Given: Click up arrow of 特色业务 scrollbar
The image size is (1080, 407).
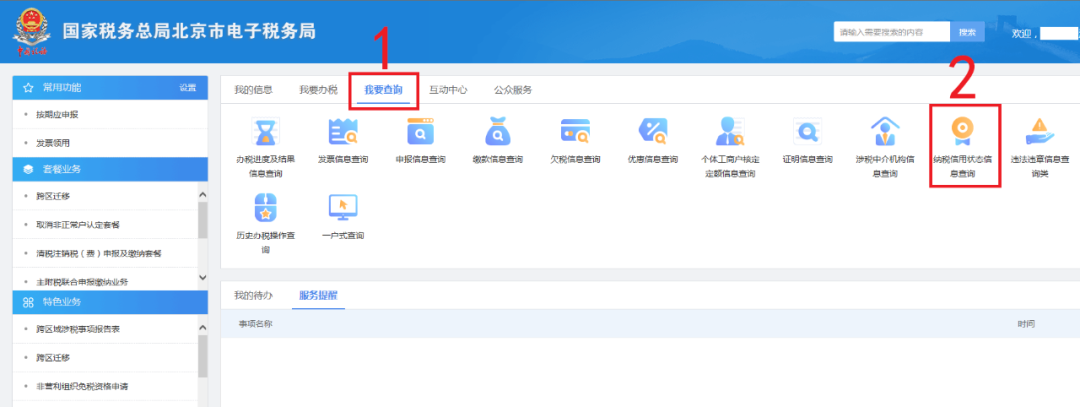Looking at the screenshot, I should click(202, 328).
